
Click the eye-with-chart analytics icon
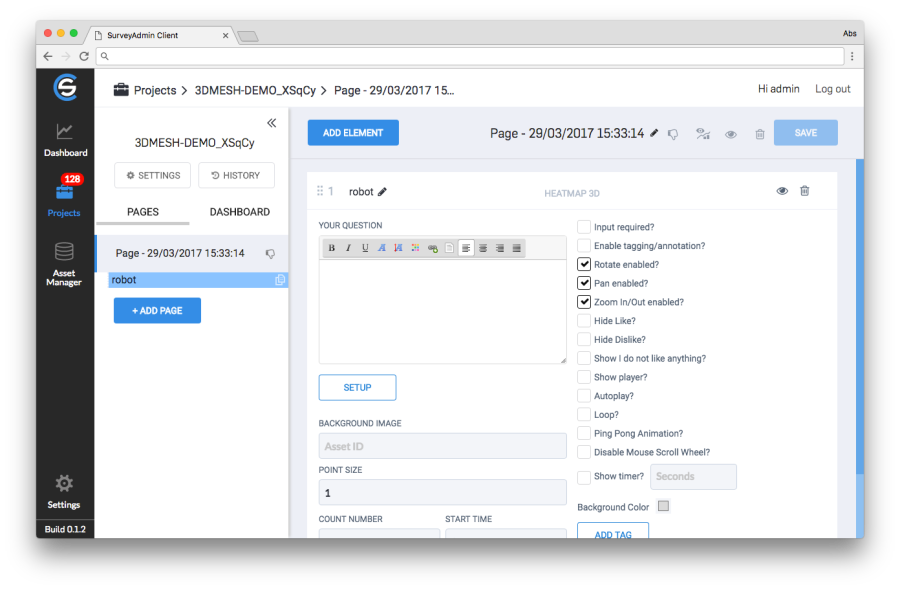(703, 134)
